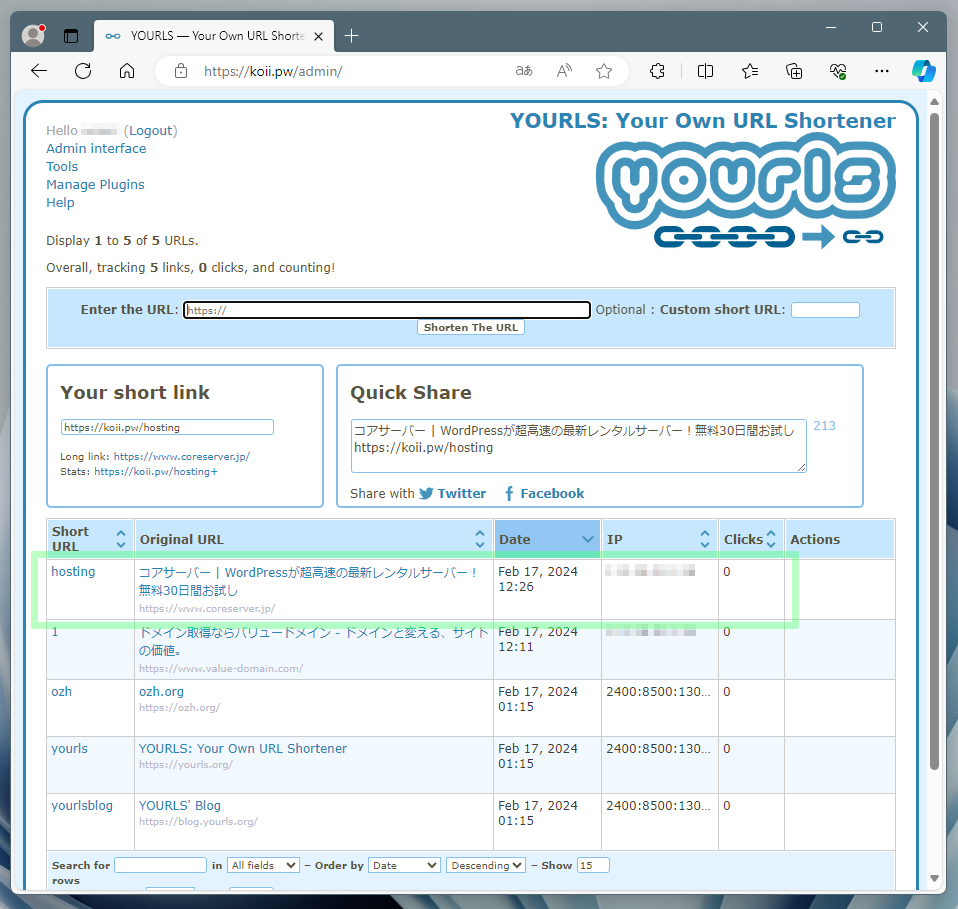Open Collections panel
The width and height of the screenshot is (958, 909).
[794, 71]
